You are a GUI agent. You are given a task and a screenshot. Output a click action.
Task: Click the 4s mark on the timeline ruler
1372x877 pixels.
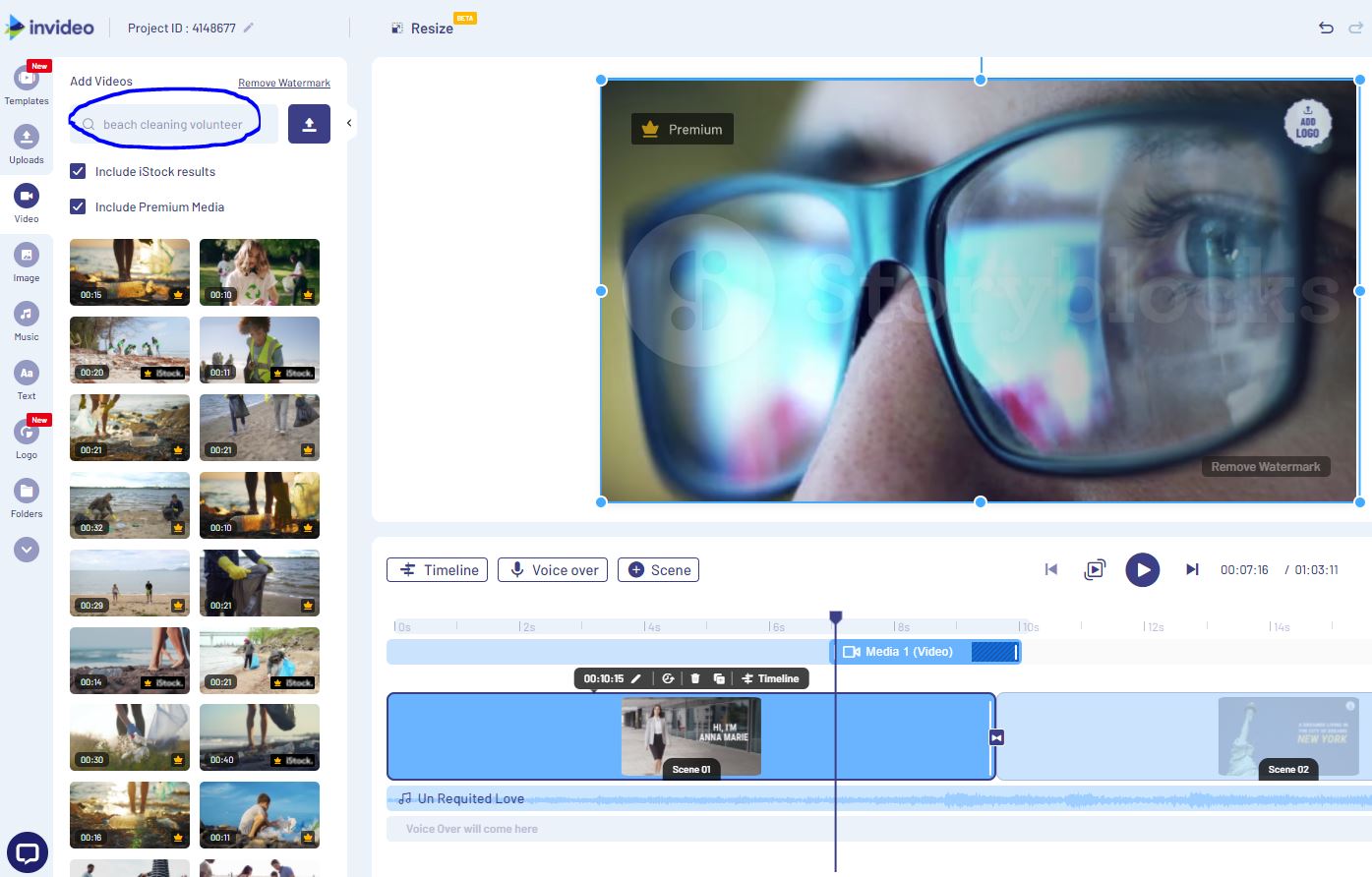coord(653,626)
